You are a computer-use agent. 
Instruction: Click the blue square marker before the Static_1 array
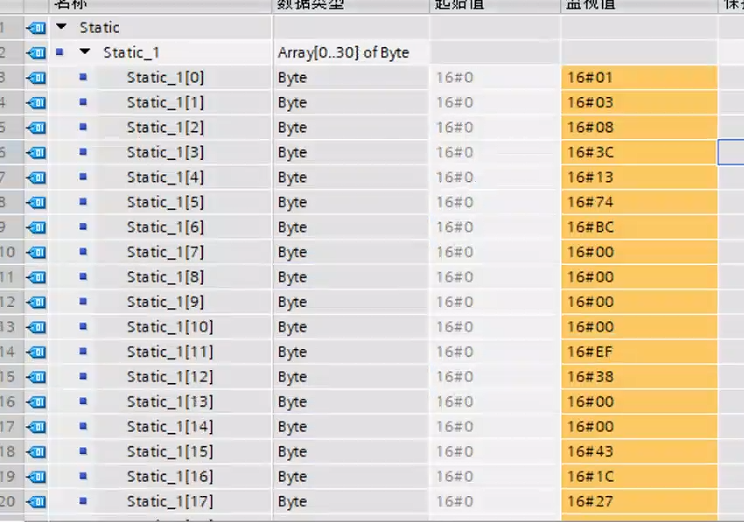(x=60, y=52)
